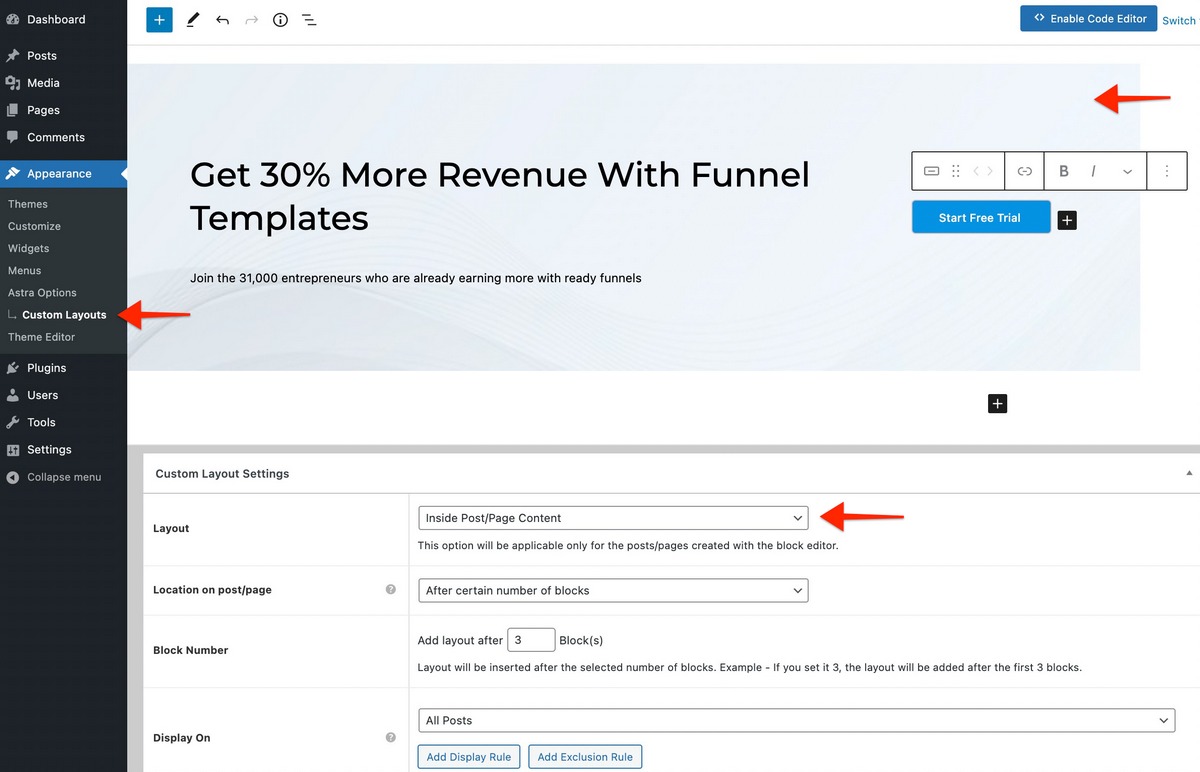Click the Dashboard icon in the sidebar

[x=12, y=19]
